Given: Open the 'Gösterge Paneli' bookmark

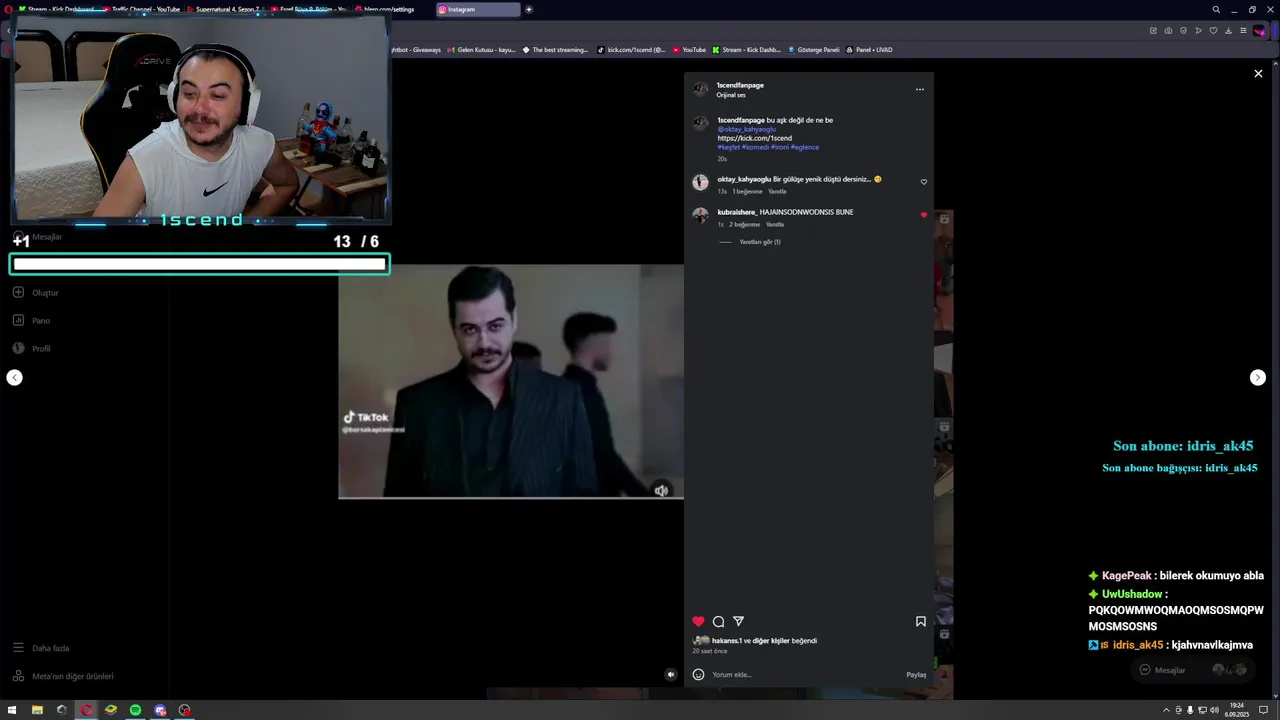Looking at the screenshot, I should (814, 49).
